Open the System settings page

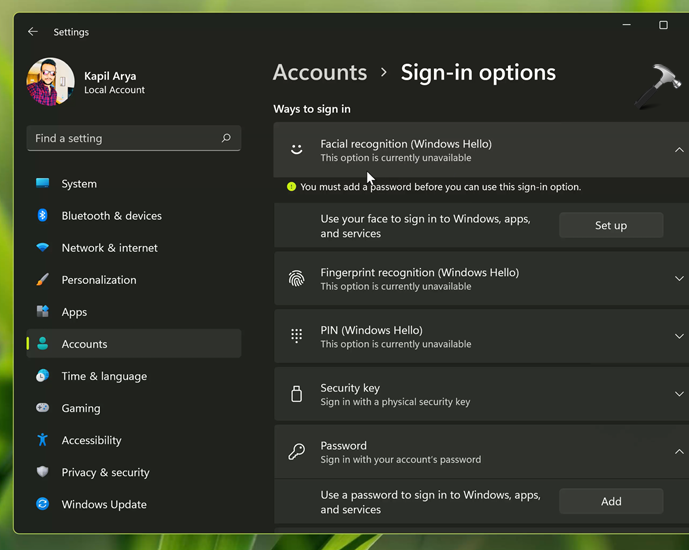pos(79,184)
